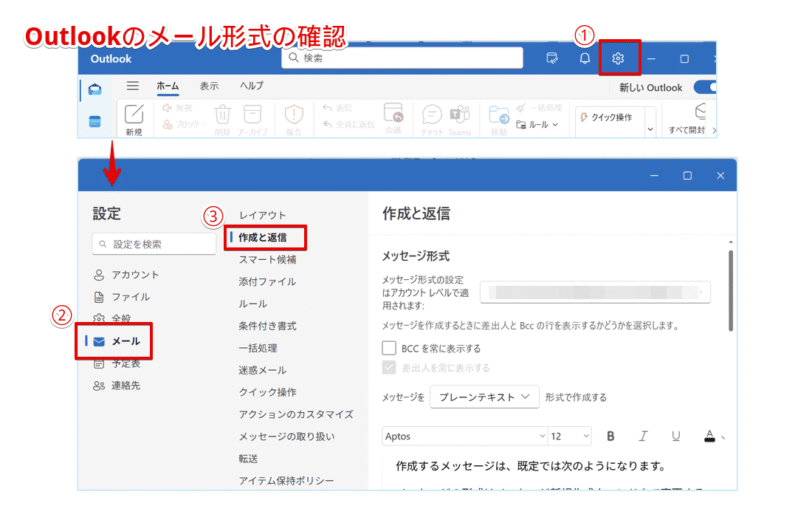Open the メッセージの取り扱い settings page
The image size is (812, 517).
pyautogui.click(x=286, y=437)
